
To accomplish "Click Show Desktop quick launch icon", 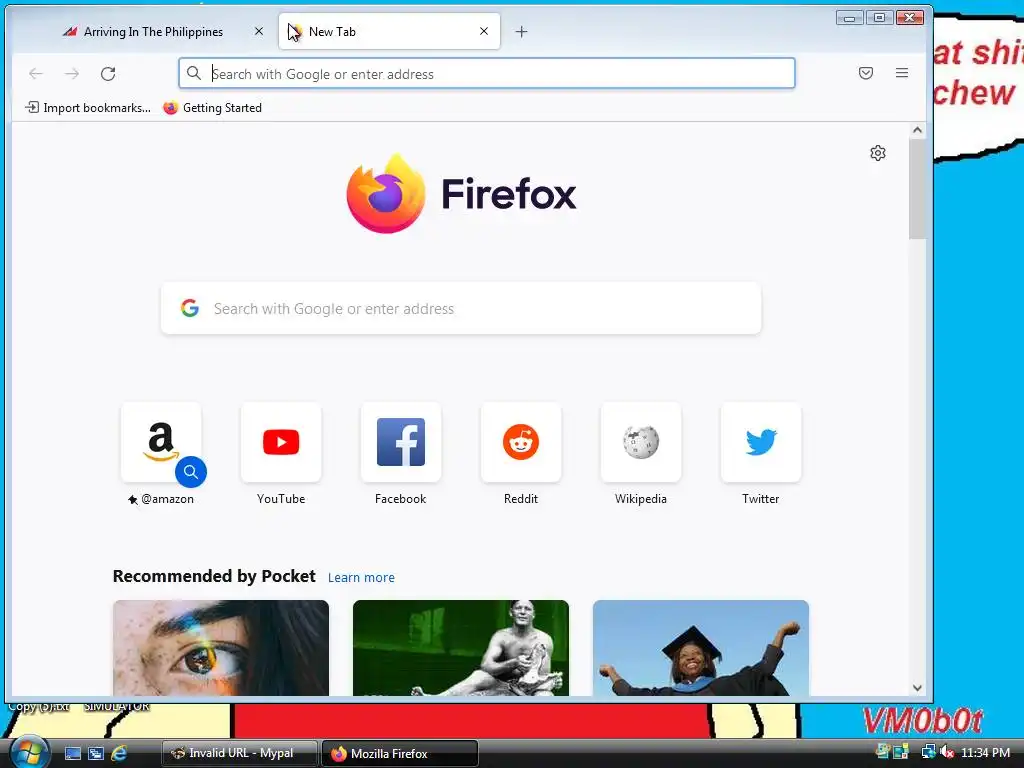I will click(73, 754).
